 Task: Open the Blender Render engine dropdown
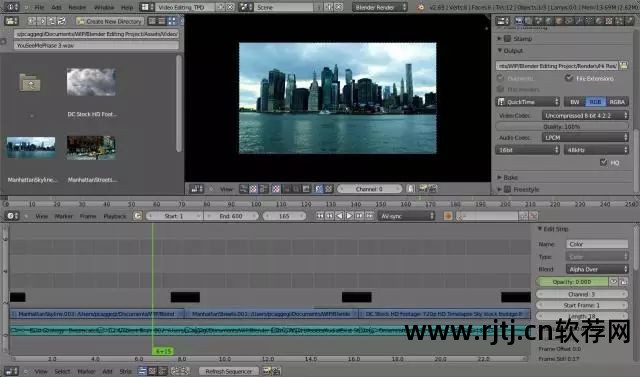point(380,7)
